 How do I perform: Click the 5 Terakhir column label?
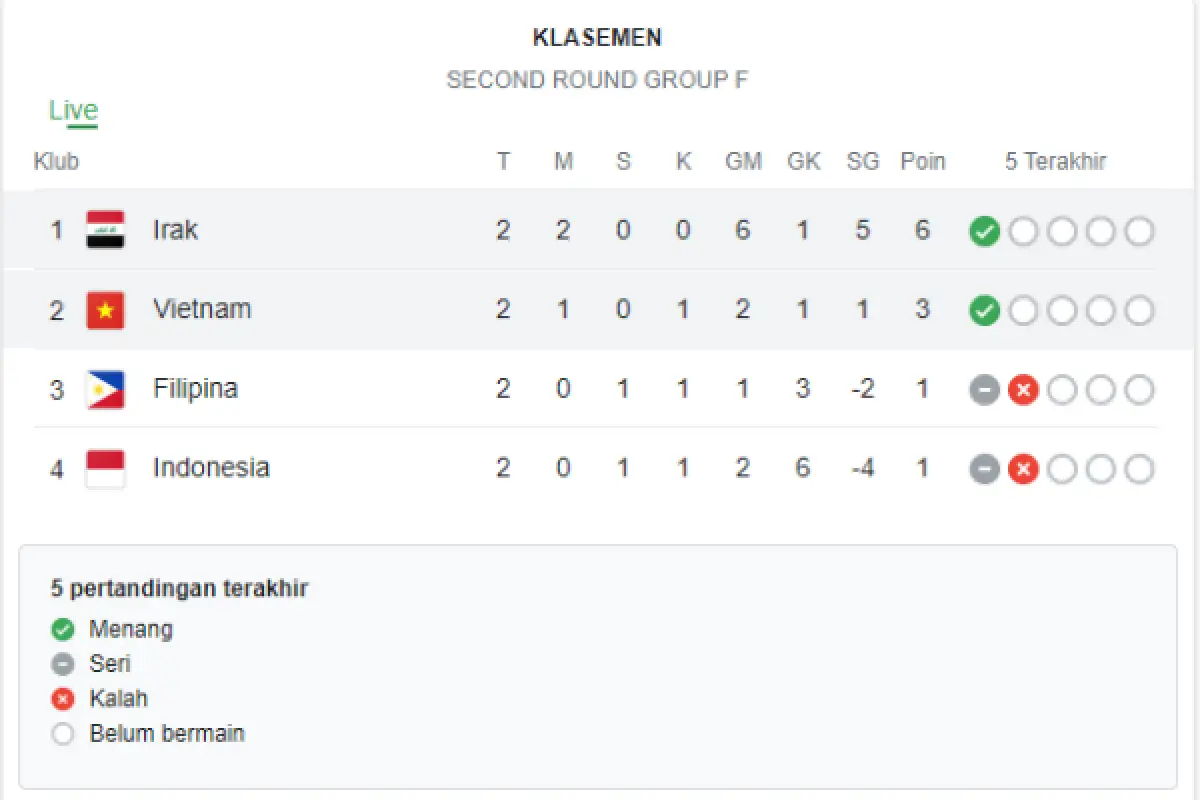[1055, 161]
